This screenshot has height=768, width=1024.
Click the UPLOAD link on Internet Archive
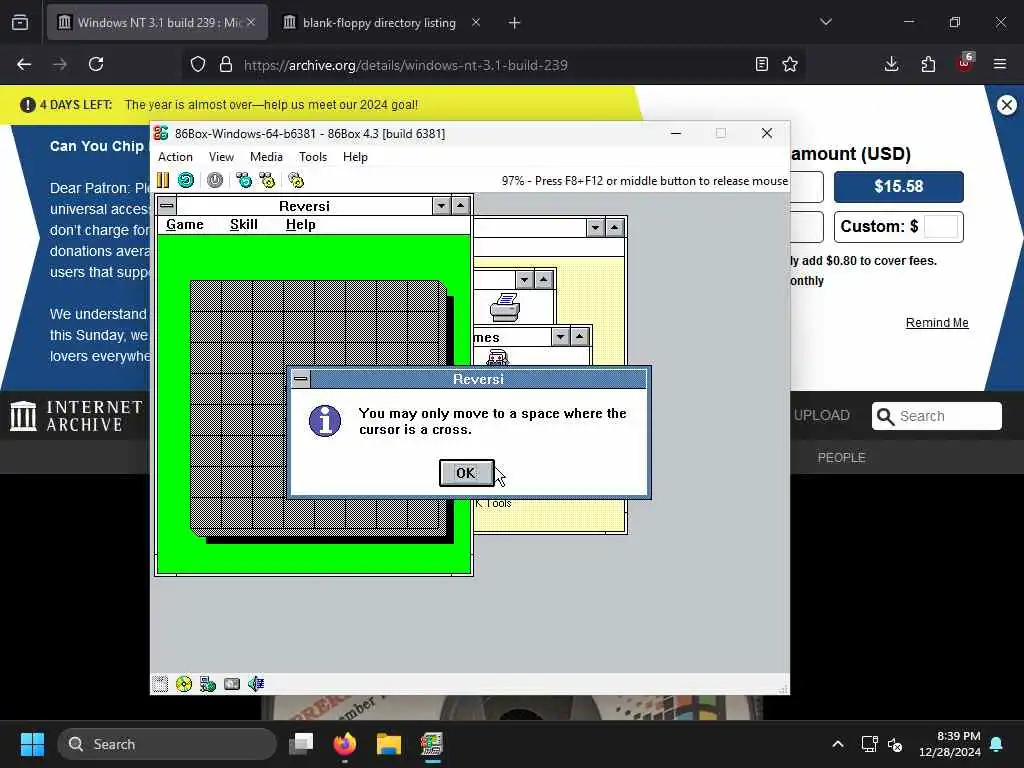click(x=822, y=415)
